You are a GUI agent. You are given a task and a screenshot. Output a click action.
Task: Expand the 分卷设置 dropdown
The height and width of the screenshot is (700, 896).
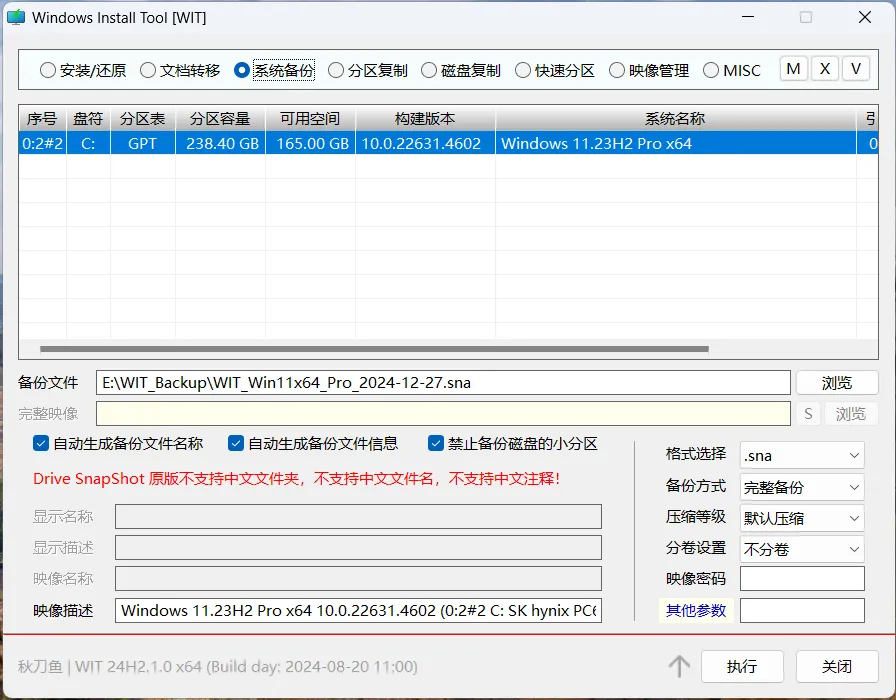tap(802, 549)
